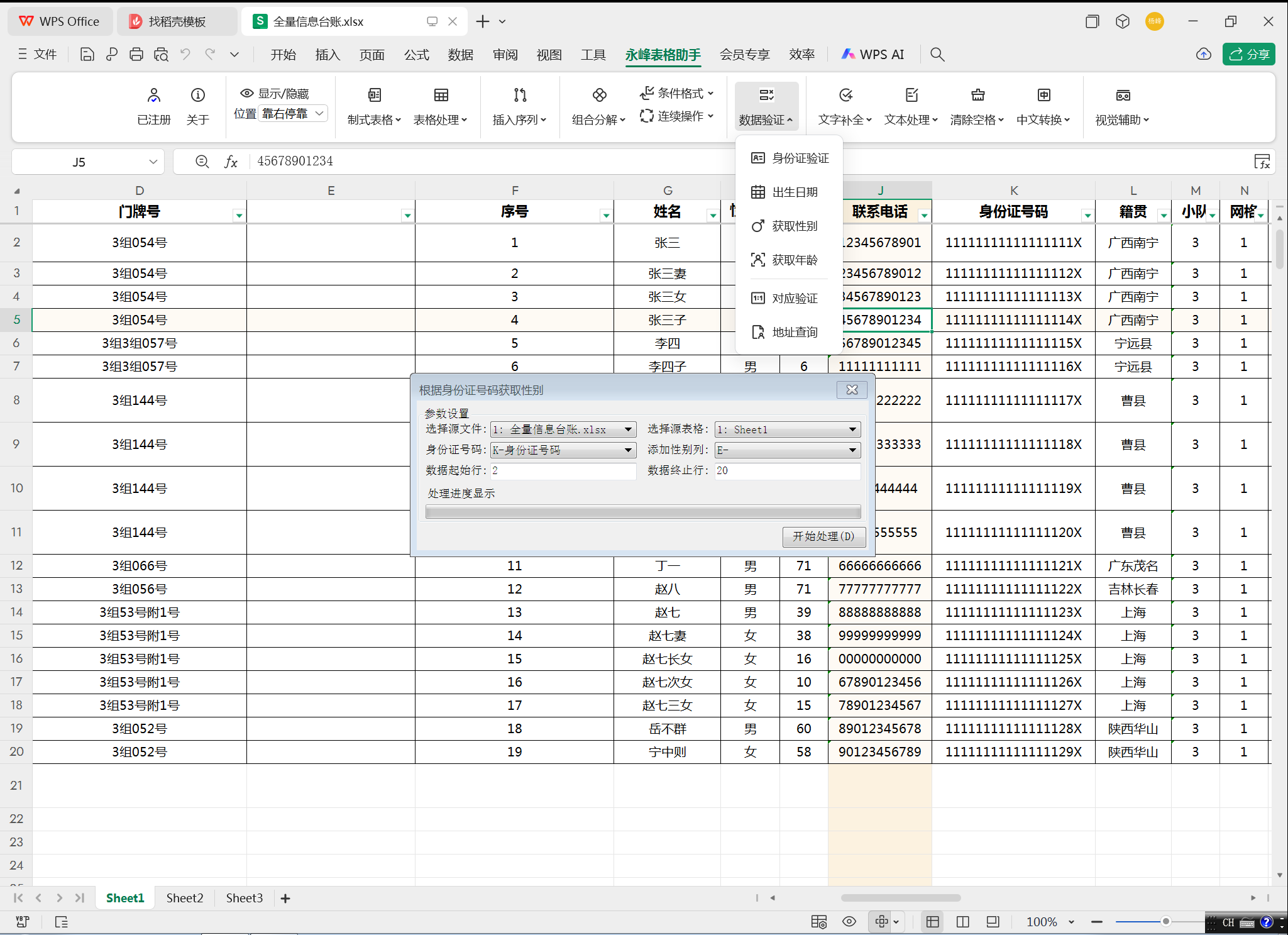This screenshot has height=935, width=1288.
Task: Select the 文字补全 tool icon
Action: tap(844, 96)
